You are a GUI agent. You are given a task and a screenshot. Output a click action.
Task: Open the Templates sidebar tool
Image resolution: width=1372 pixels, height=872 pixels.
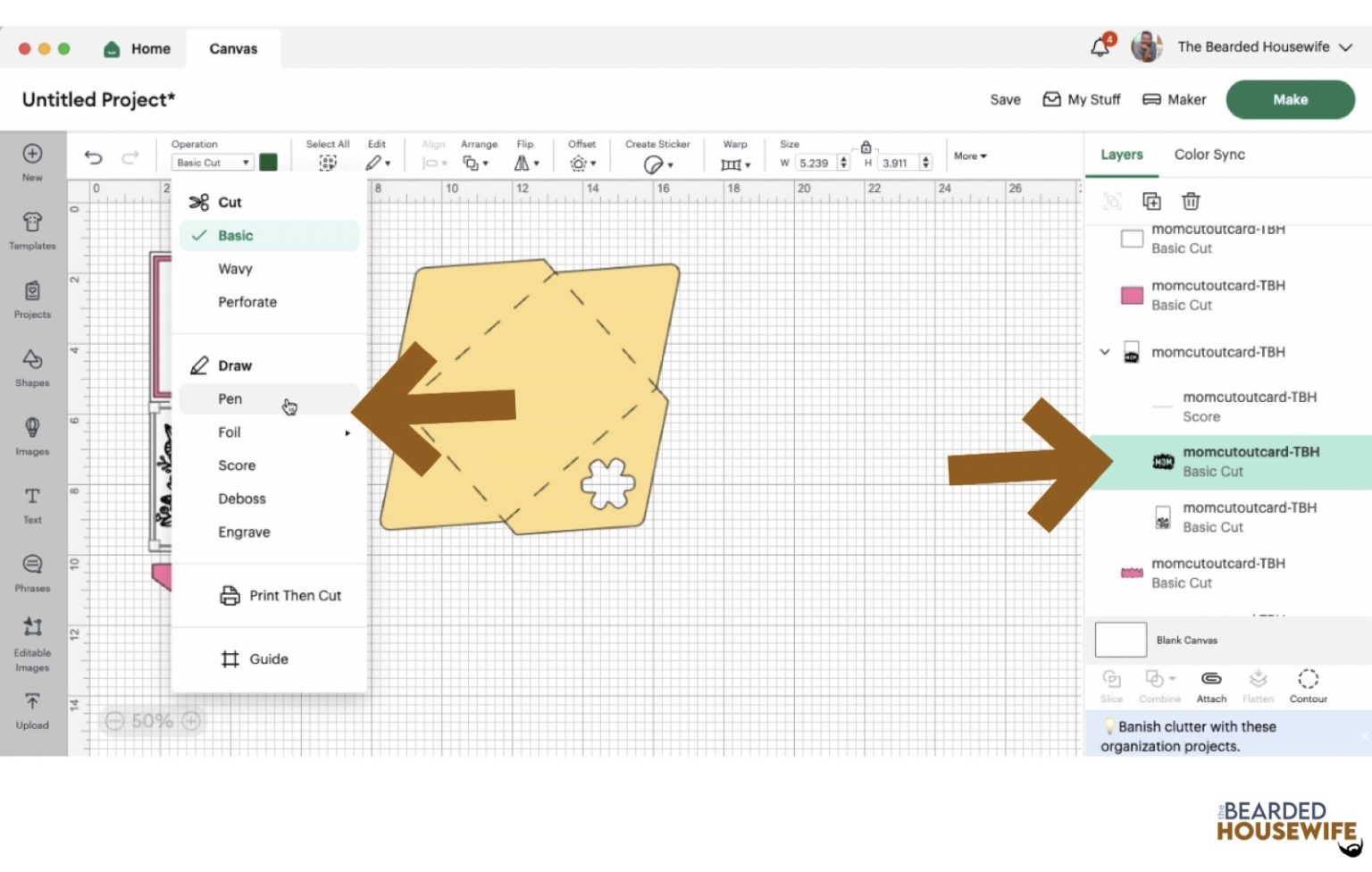click(x=32, y=231)
